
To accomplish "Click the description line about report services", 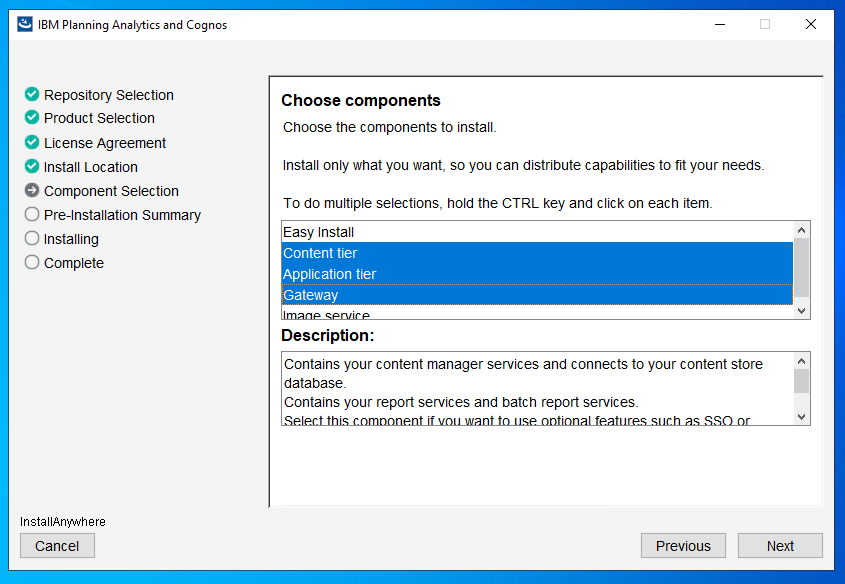I will point(461,402).
